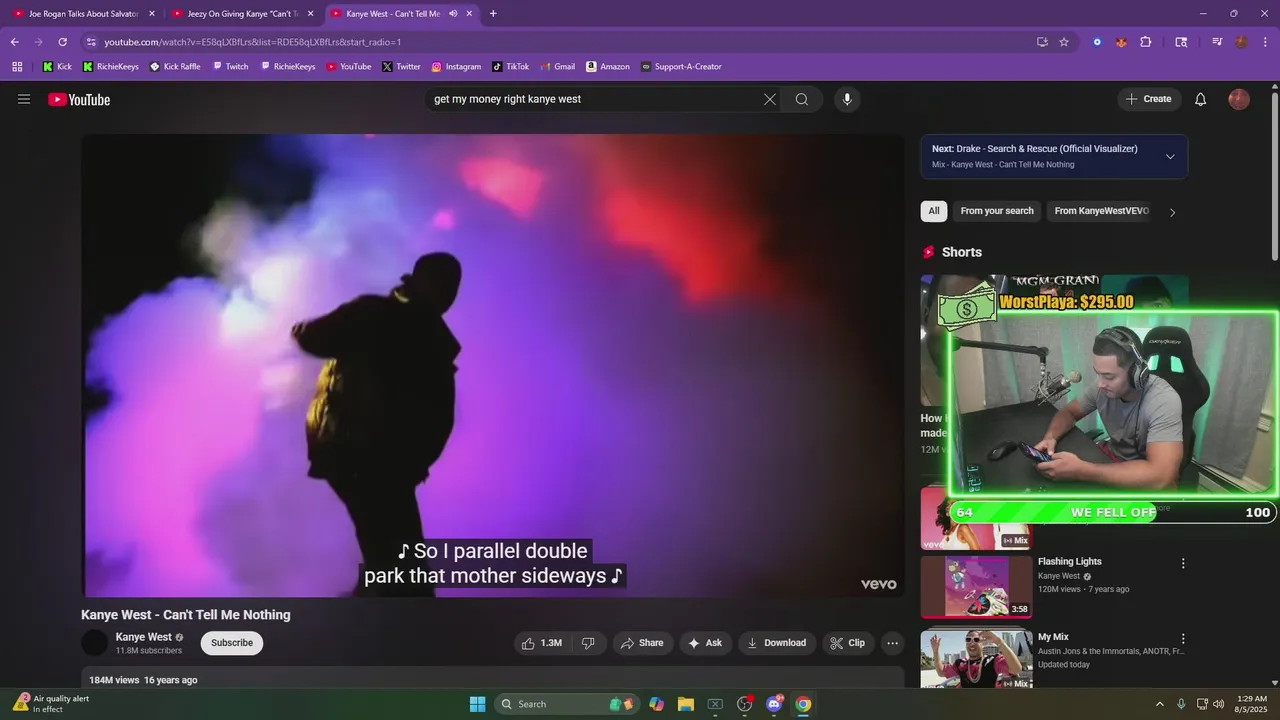Open options menu for Flashing Lights video
The width and height of the screenshot is (1280, 720).
(x=1183, y=563)
